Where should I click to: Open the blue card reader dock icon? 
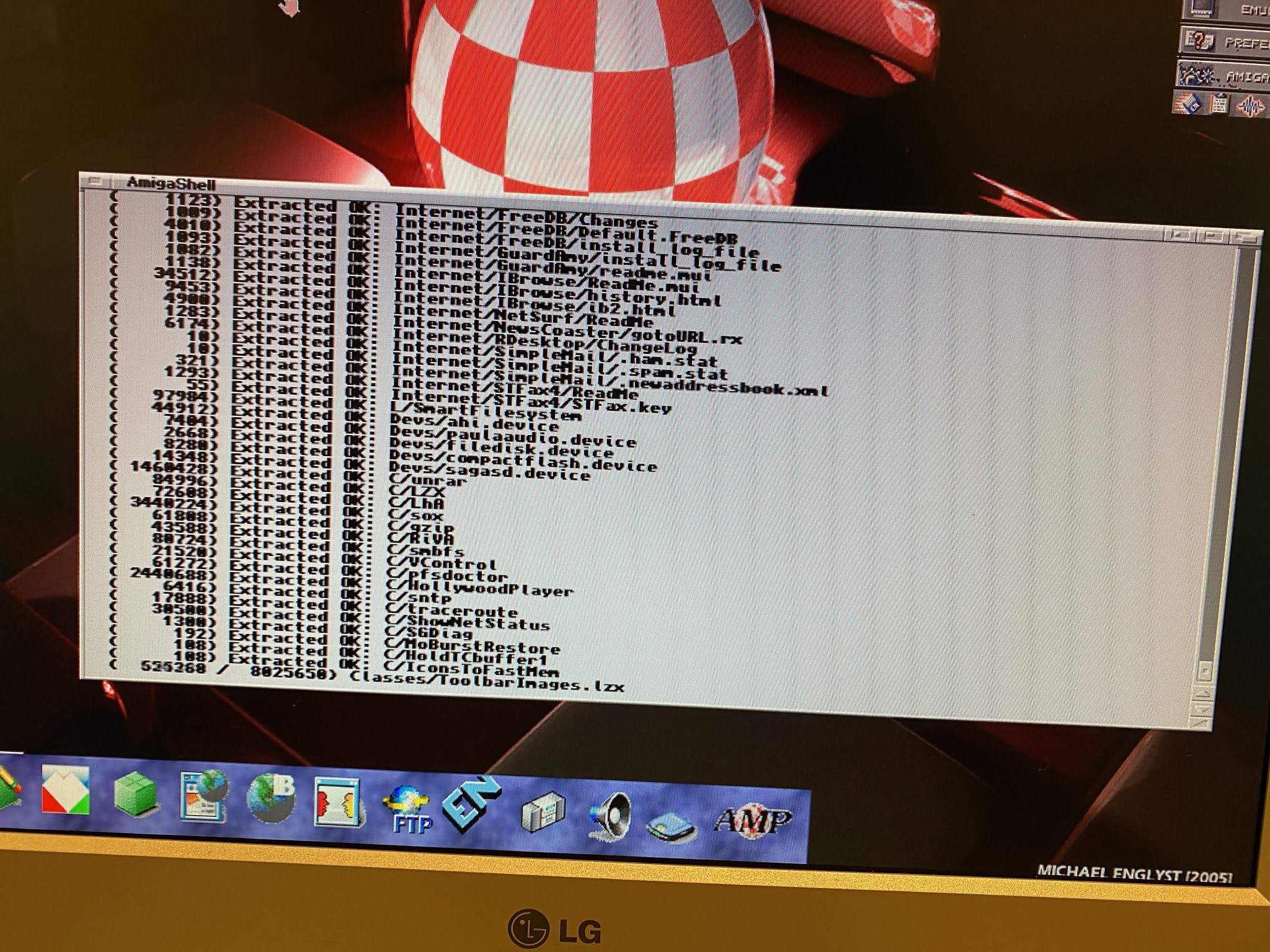[670, 826]
